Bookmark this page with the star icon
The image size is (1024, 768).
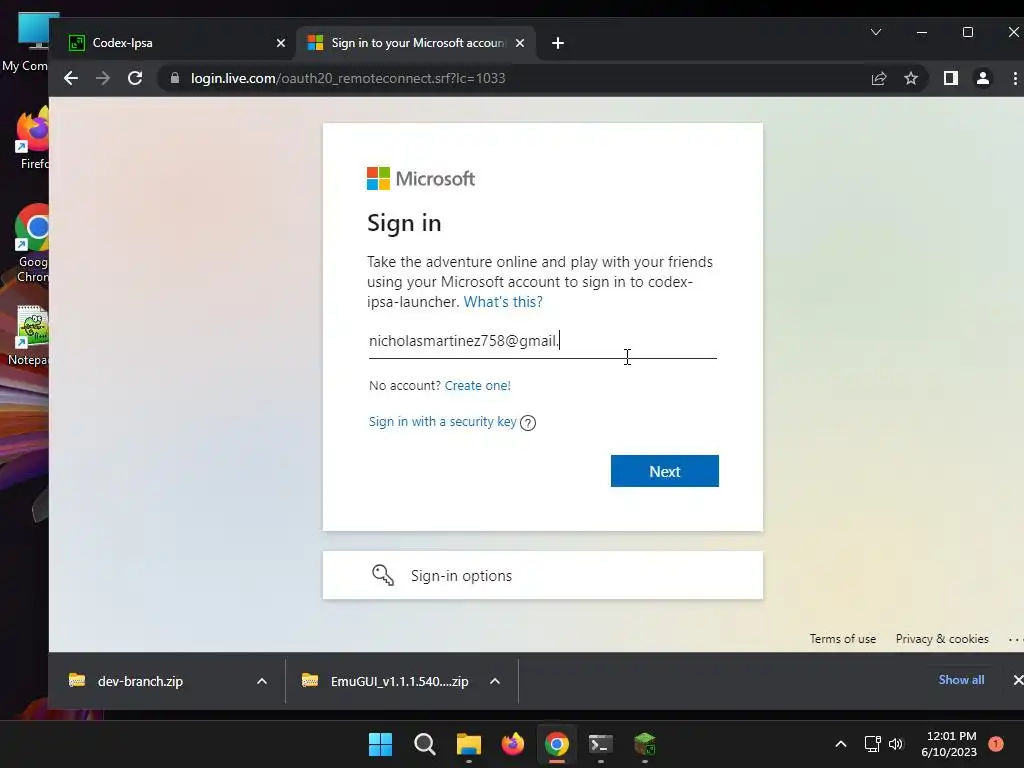click(911, 78)
